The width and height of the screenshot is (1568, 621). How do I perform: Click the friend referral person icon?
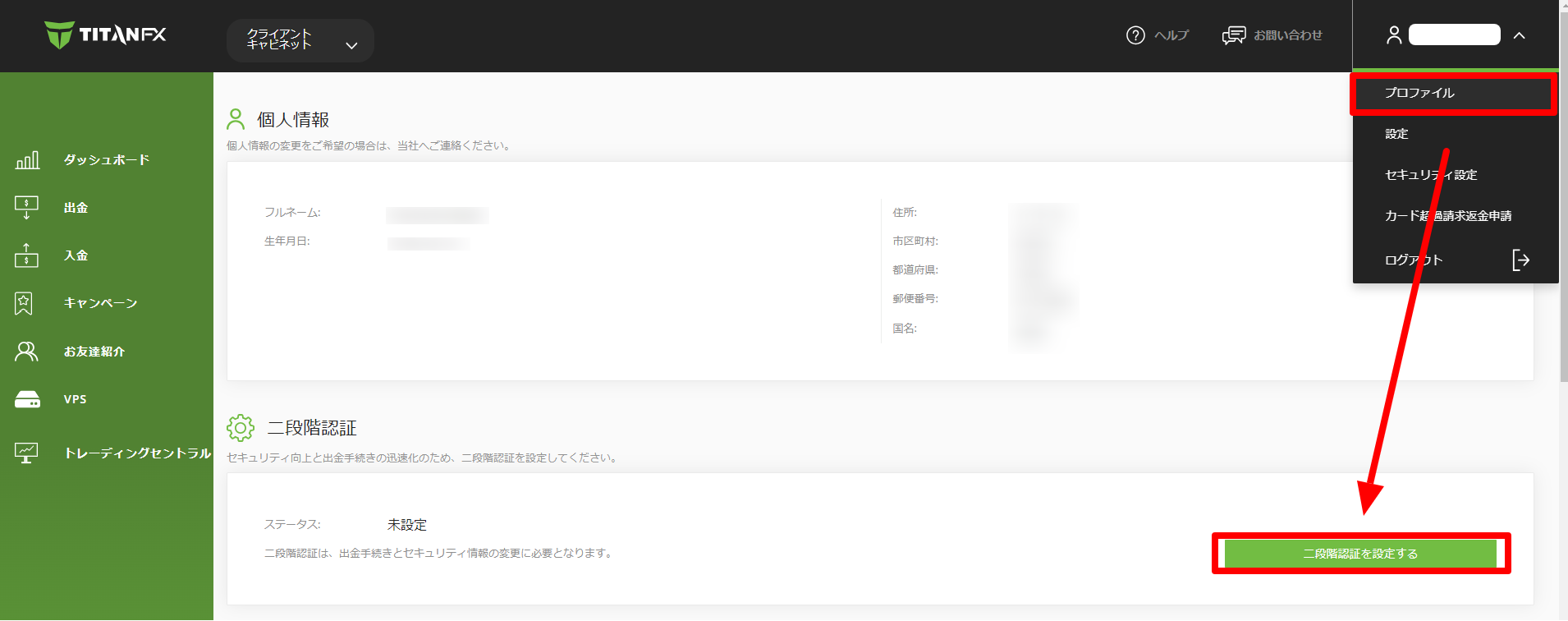[26, 352]
